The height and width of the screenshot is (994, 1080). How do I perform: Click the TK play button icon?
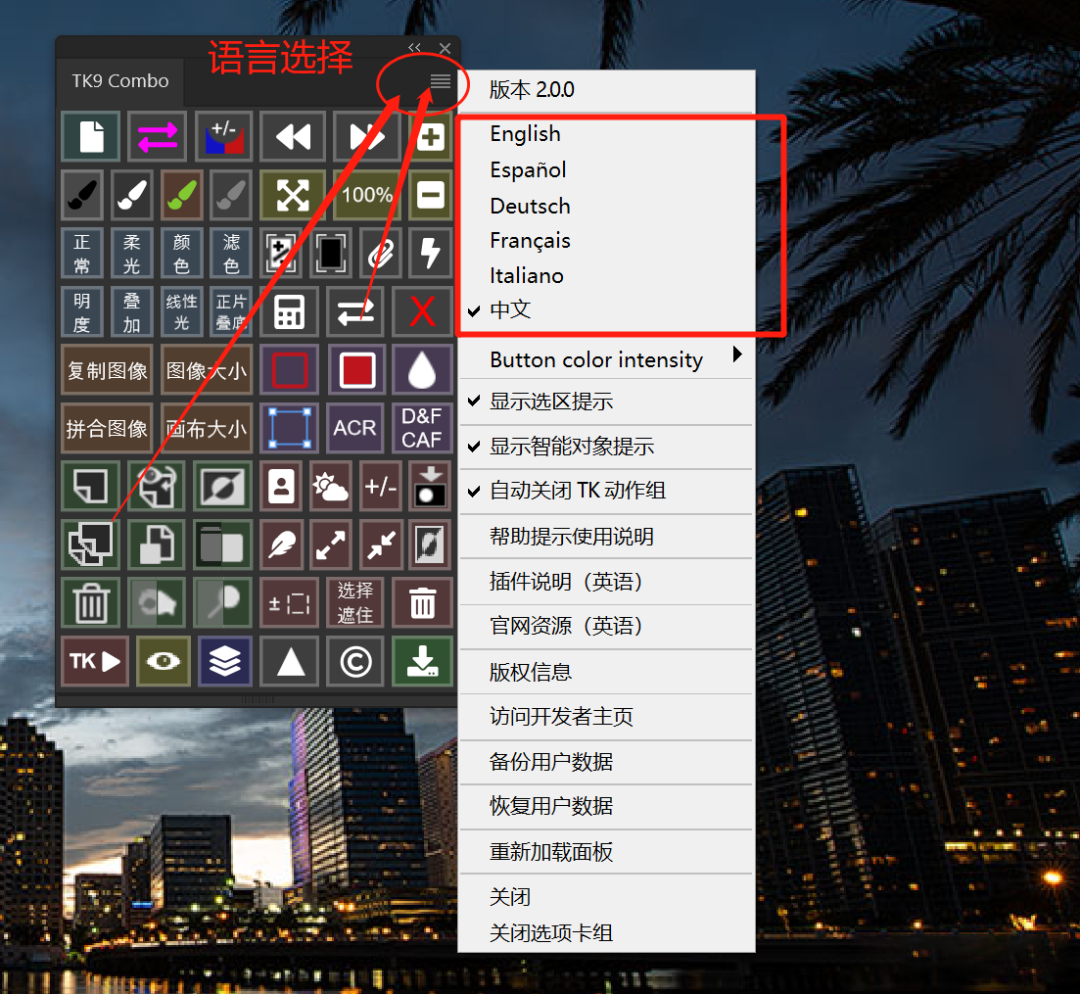point(94,661)
